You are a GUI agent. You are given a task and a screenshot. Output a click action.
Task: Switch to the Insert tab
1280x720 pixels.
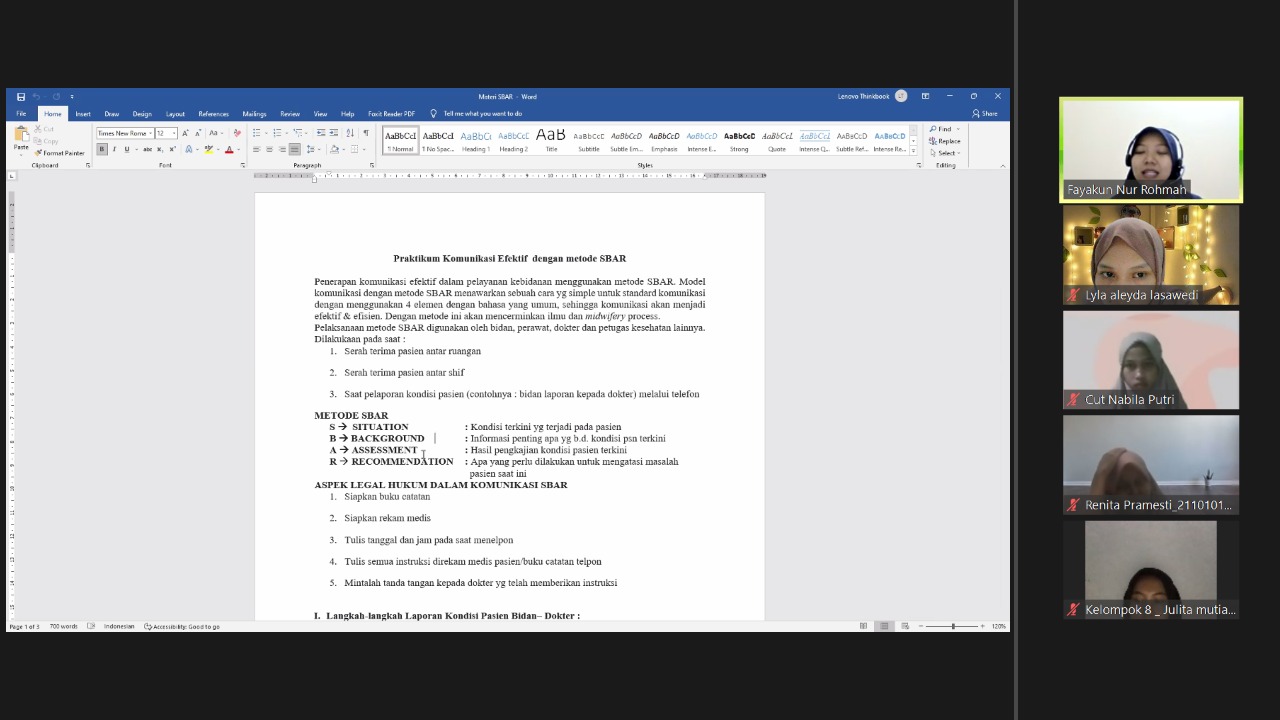83,114
